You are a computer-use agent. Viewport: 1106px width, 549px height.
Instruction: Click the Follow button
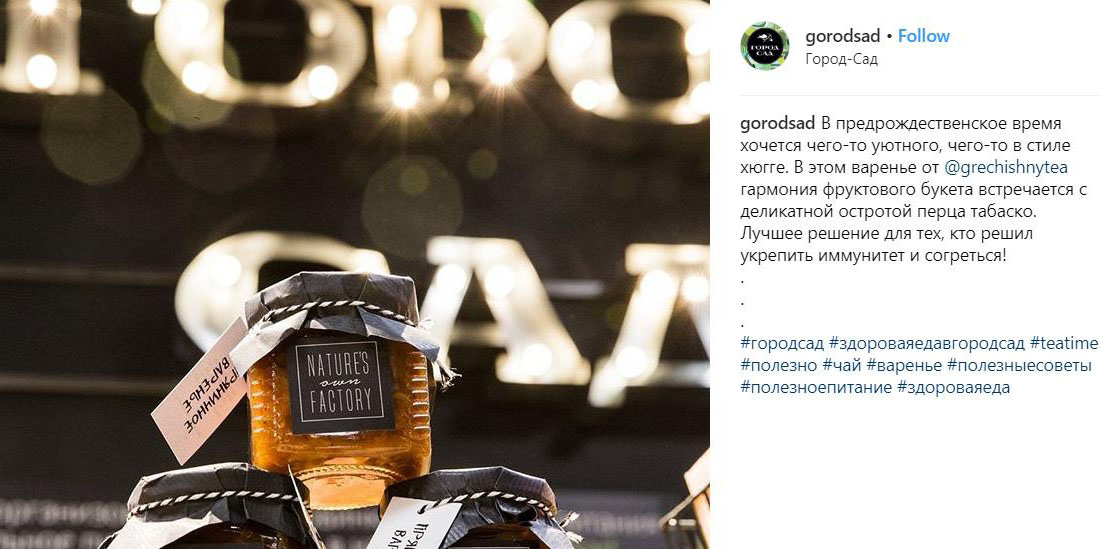923,36
